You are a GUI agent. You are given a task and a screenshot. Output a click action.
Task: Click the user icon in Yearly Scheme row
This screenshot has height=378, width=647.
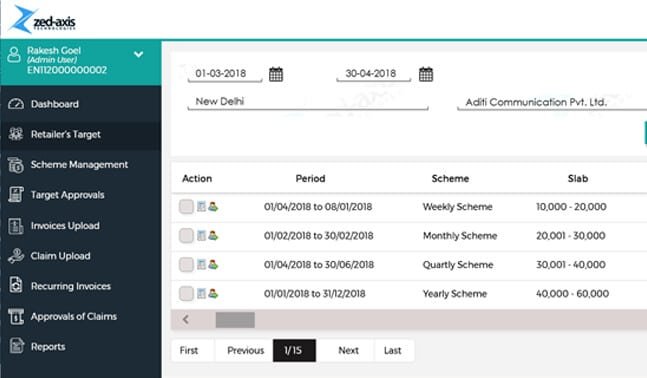(213, 293)
